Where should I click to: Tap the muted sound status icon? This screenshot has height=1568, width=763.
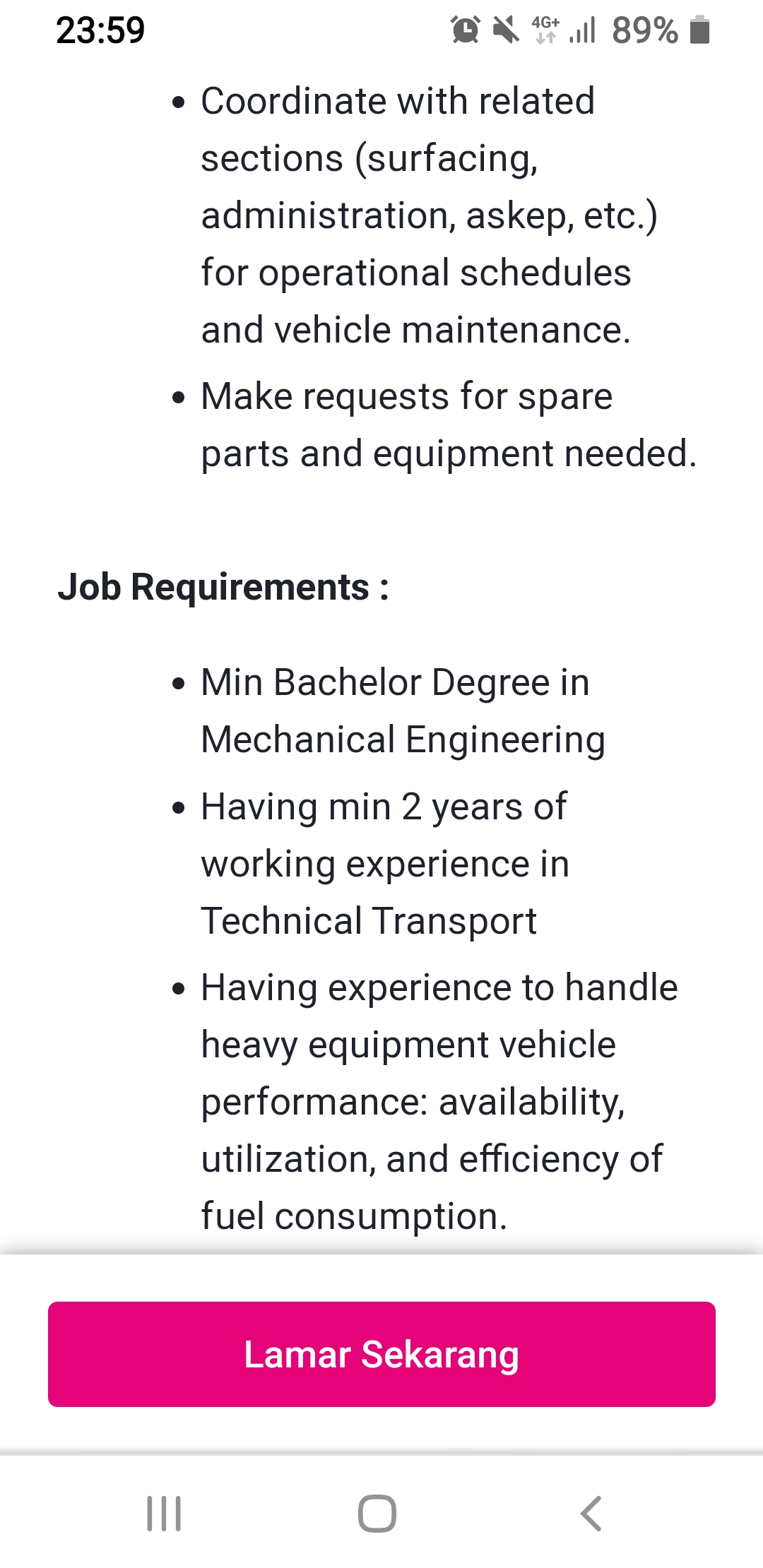[506, 30]
